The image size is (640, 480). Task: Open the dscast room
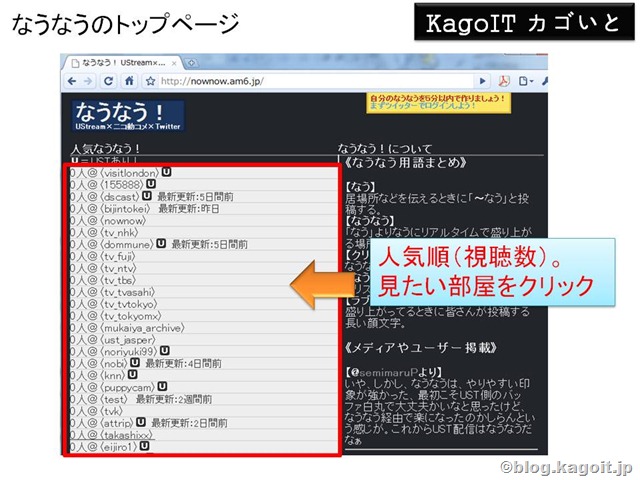click(120, 197)
